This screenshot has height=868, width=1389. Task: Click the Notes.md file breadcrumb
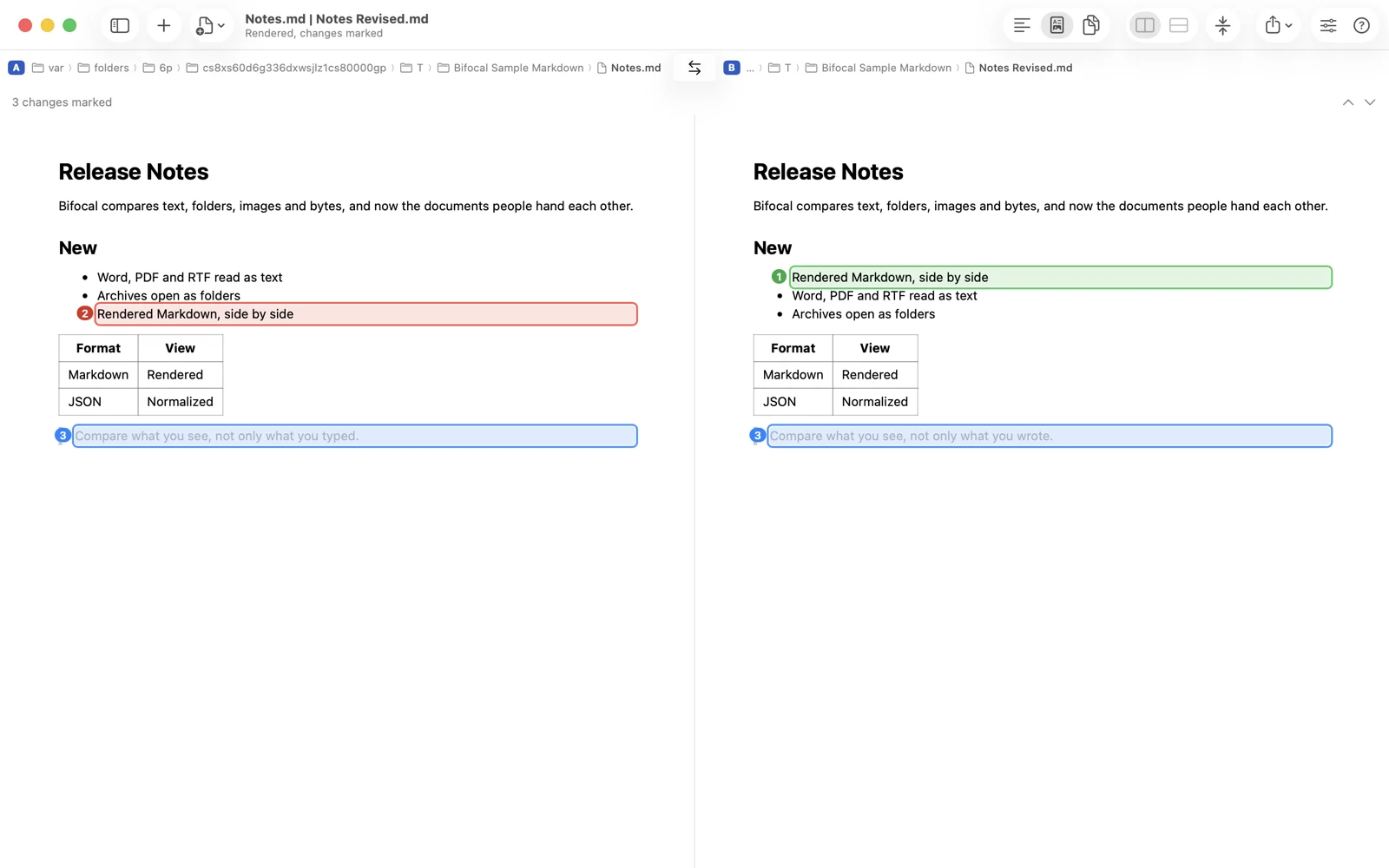coord(629,68)
